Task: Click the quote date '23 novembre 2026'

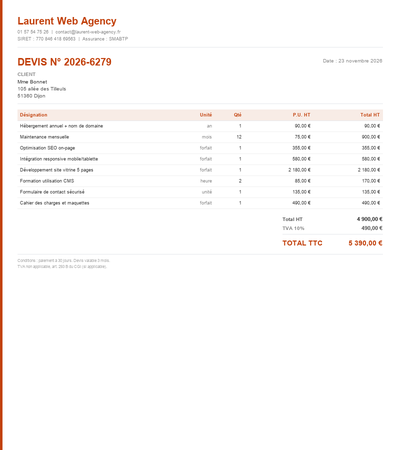Action: tap(360, 61)
